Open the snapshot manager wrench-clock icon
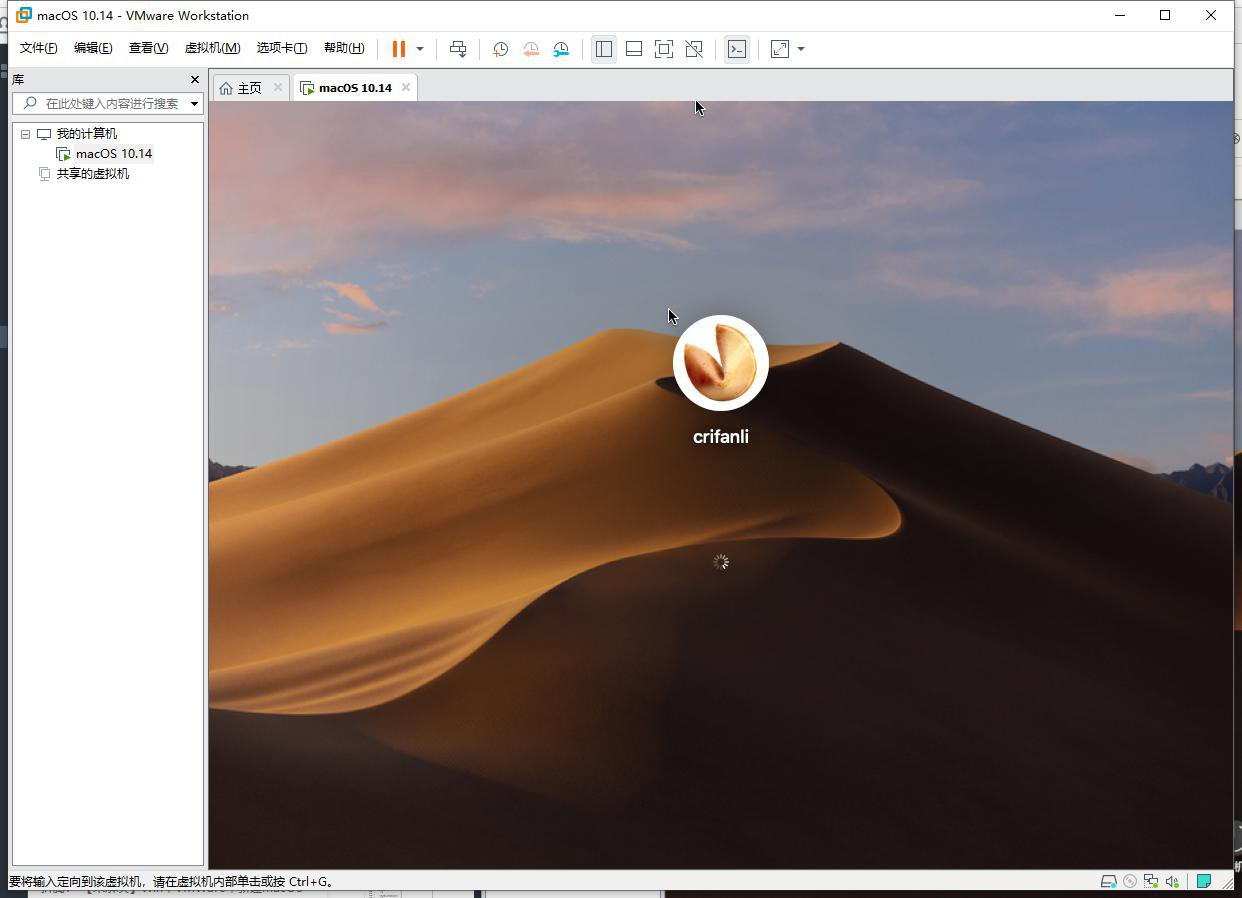Viewport: 1242px width, 898px height. 561,49
